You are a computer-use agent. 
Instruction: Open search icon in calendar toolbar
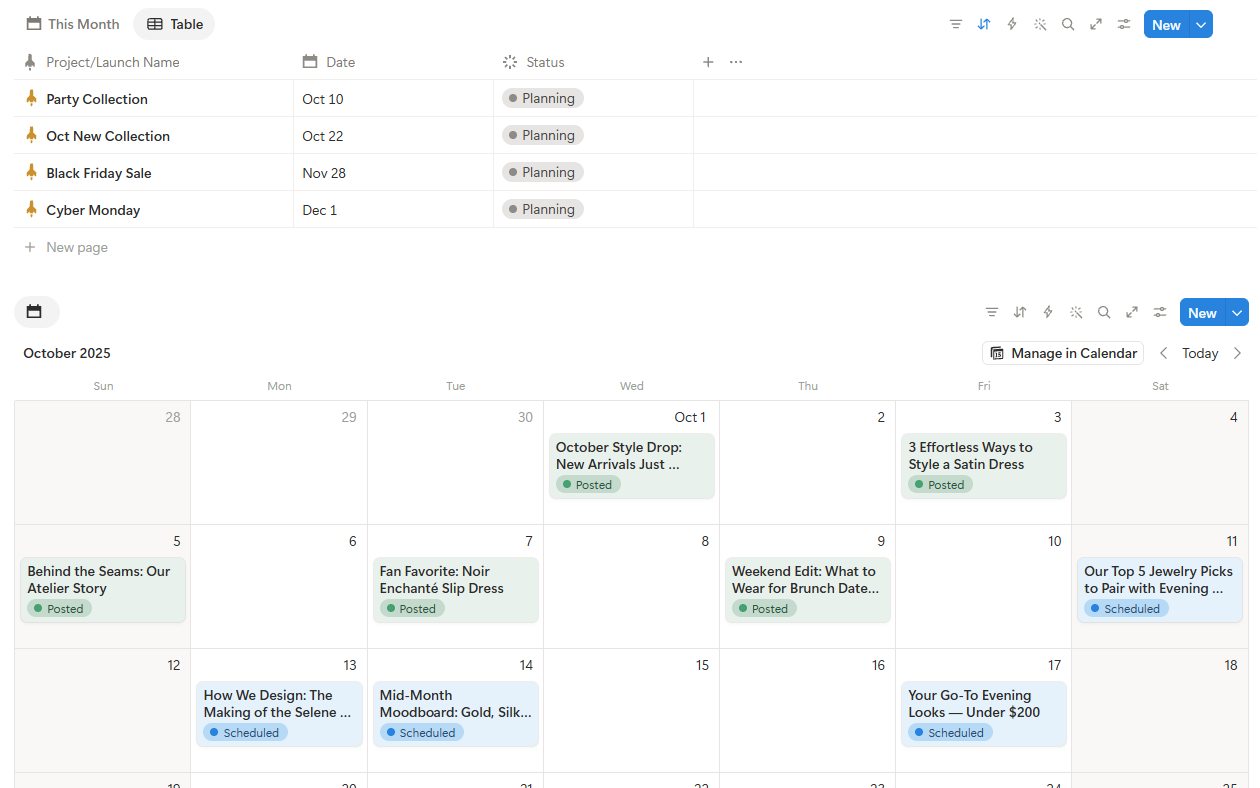1104,312
